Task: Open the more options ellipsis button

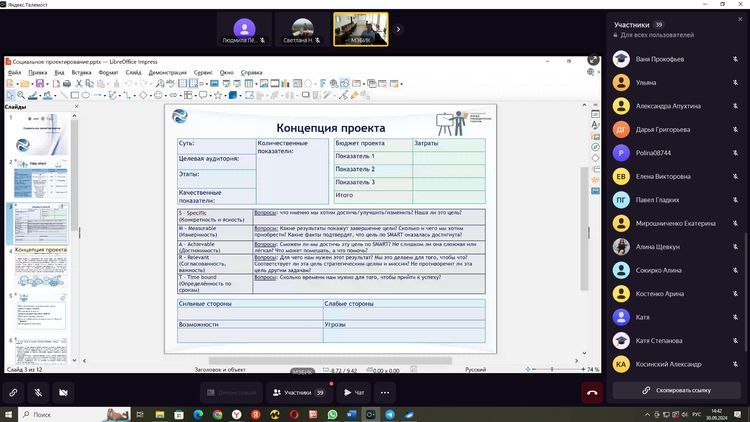Action: click(384, 393)
